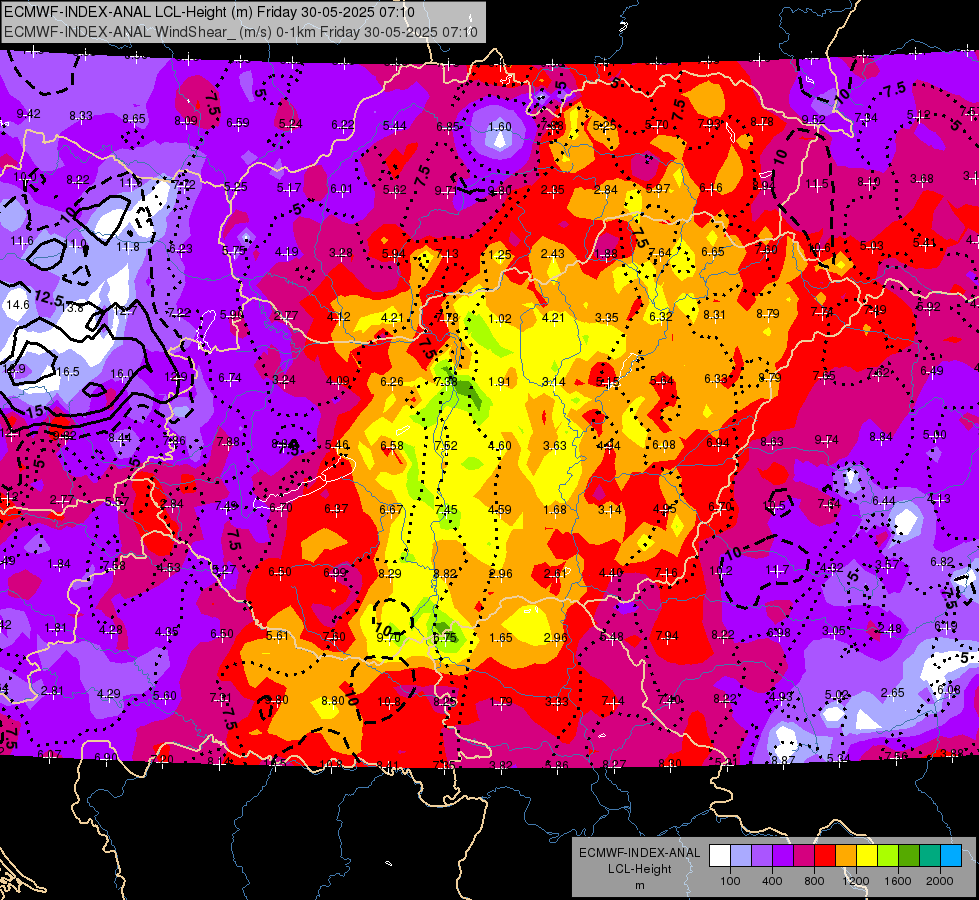This screenshot has height=900, width=979.
Task: Click the grid value '1.91'
Action: pyautogui.click(x=499, y=382)
